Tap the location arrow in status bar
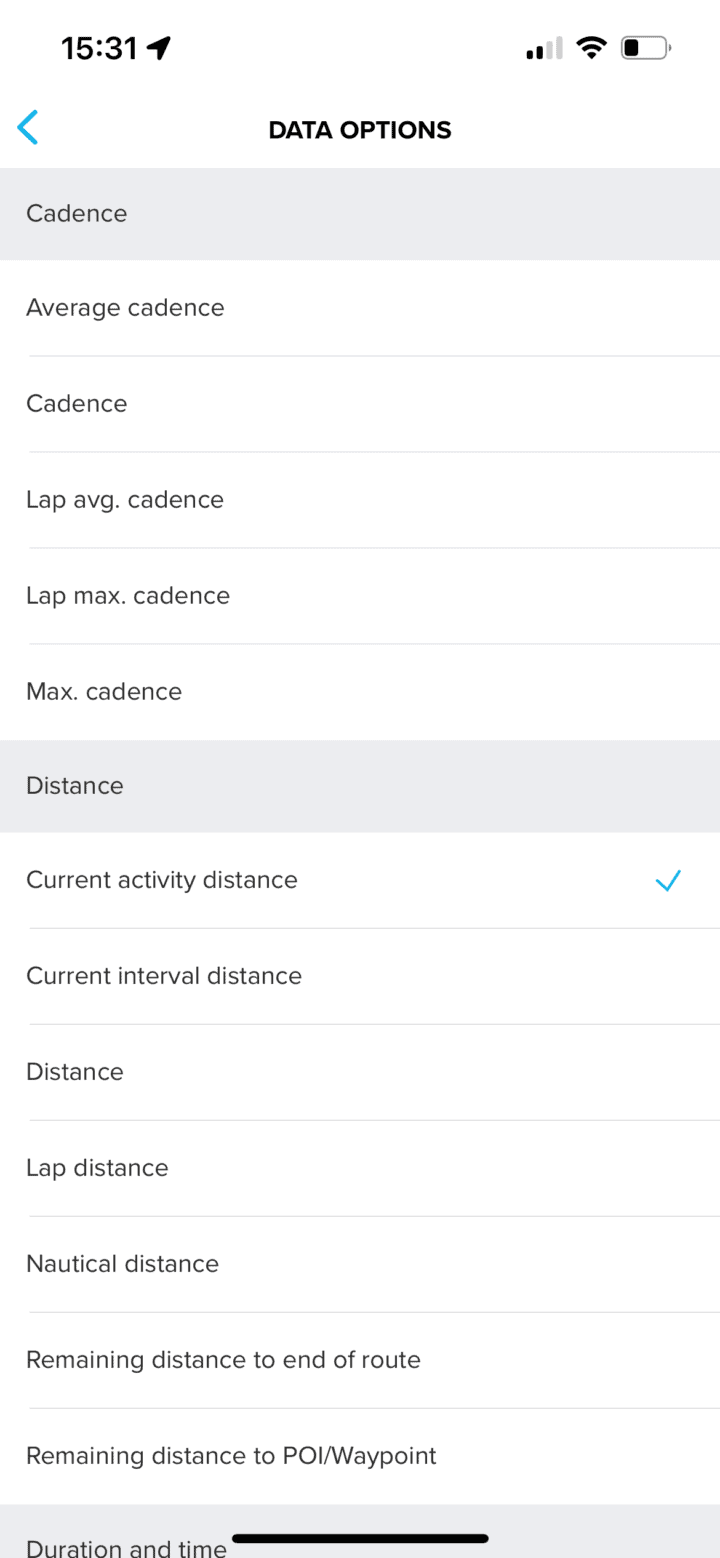720x1558 pixels. [159, 47]
